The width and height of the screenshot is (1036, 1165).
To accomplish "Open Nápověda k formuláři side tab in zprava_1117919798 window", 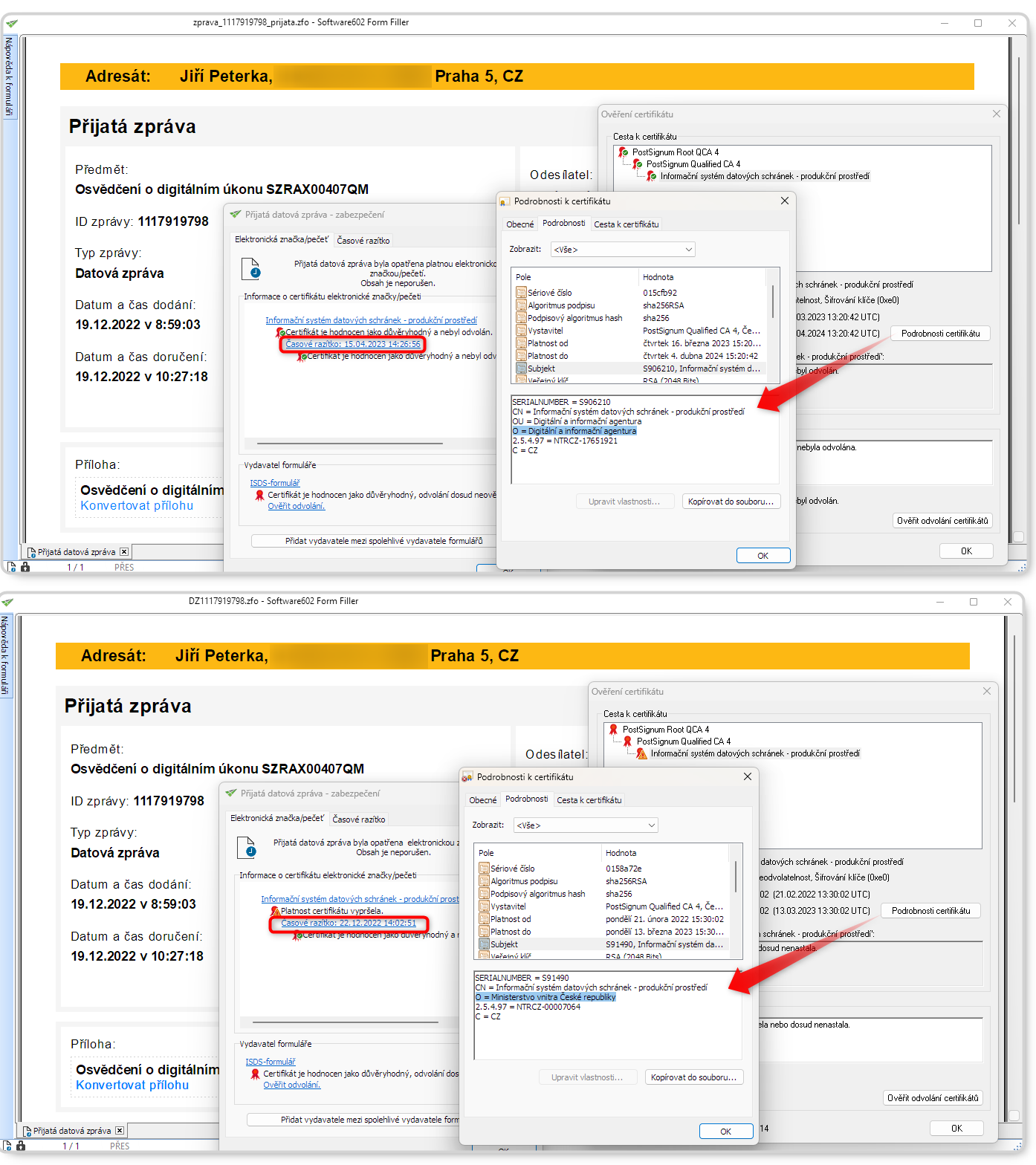I will pyautogui.click(x=9, y=77).
